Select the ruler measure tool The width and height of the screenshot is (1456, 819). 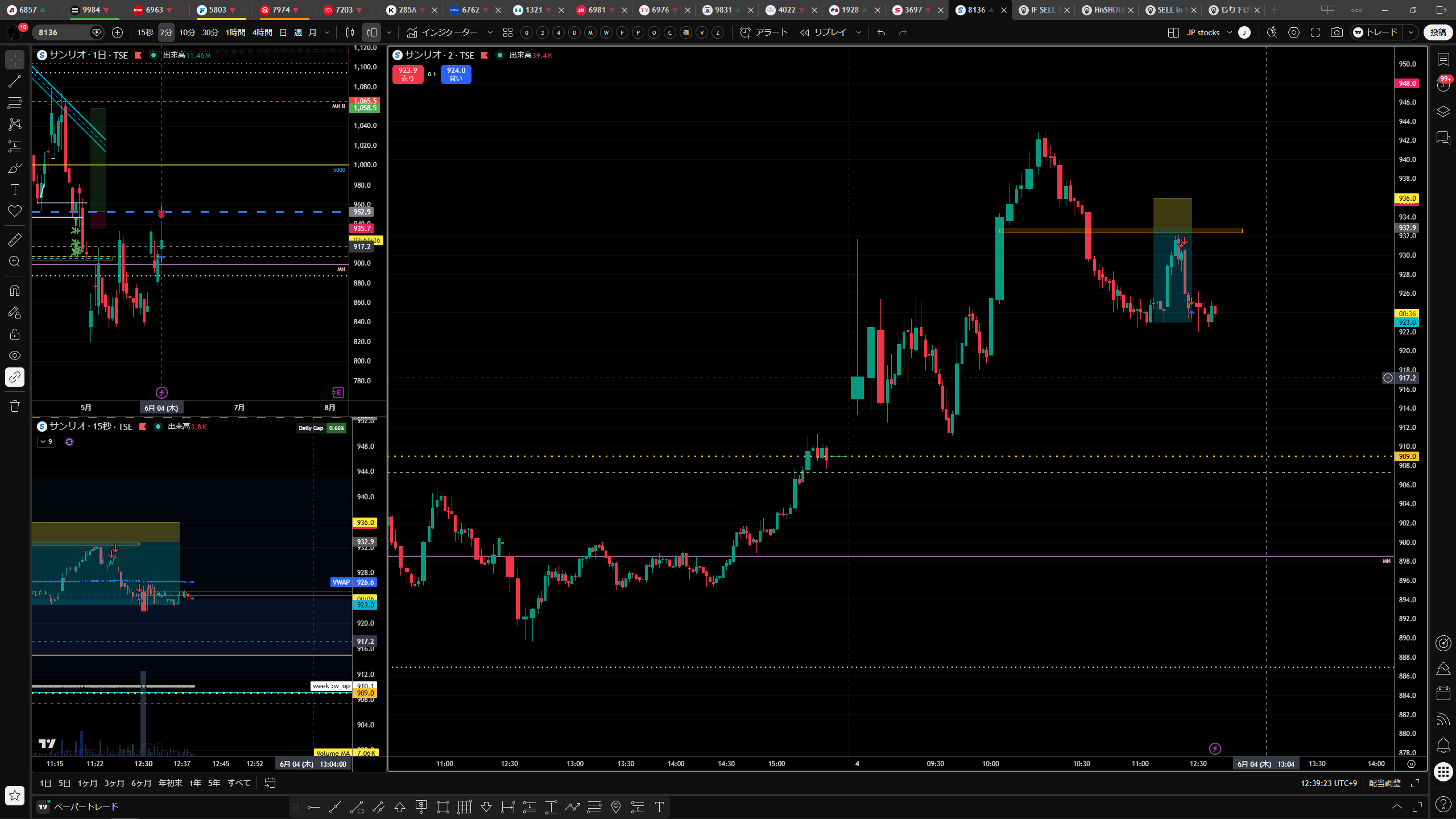pyautogui.click(x=15, y=240)
